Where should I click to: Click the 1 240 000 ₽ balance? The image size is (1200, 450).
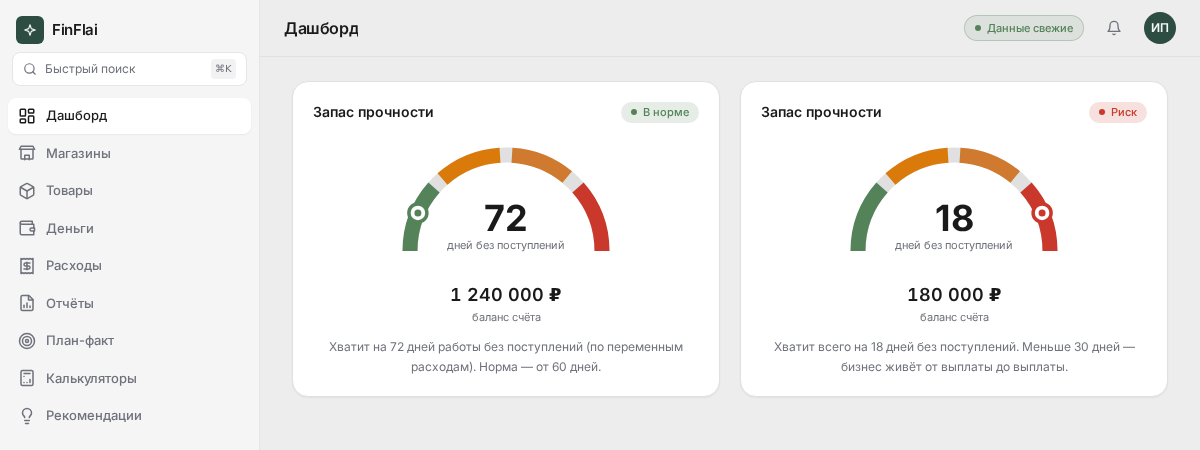[x=506, y=295]
